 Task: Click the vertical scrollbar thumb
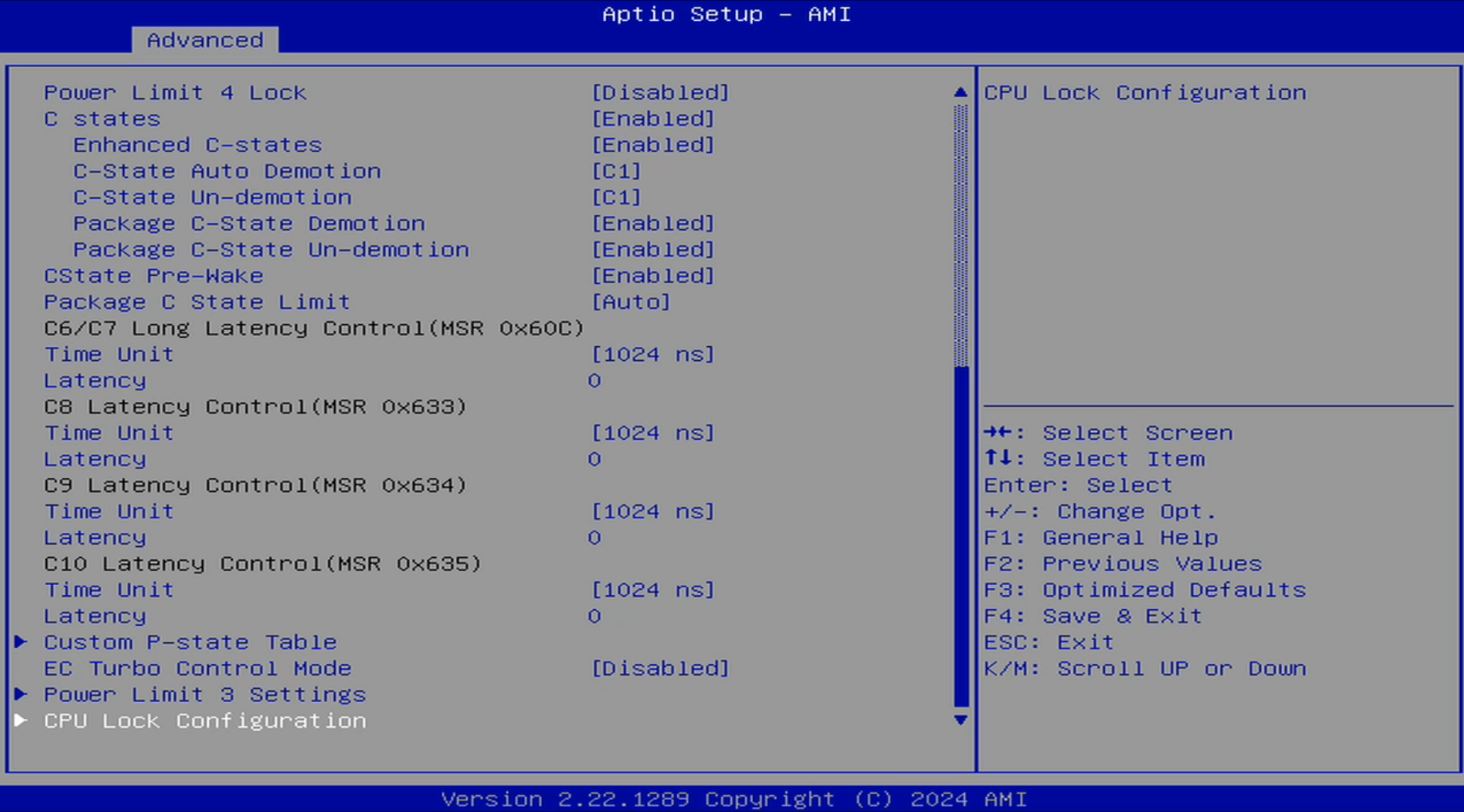[961, 535]
